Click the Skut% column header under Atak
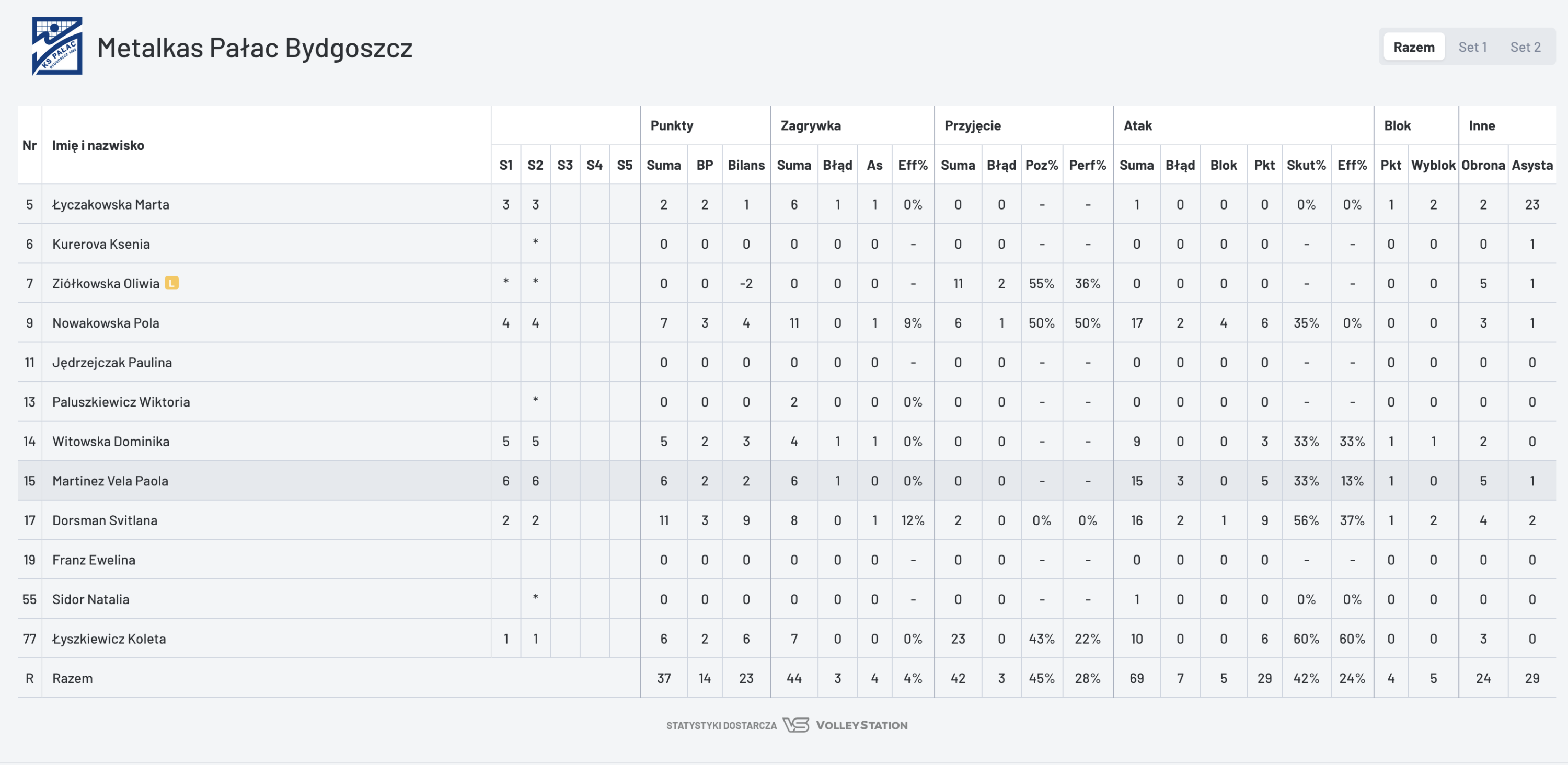The image size is (1568, 765). tap(1306, 165)
